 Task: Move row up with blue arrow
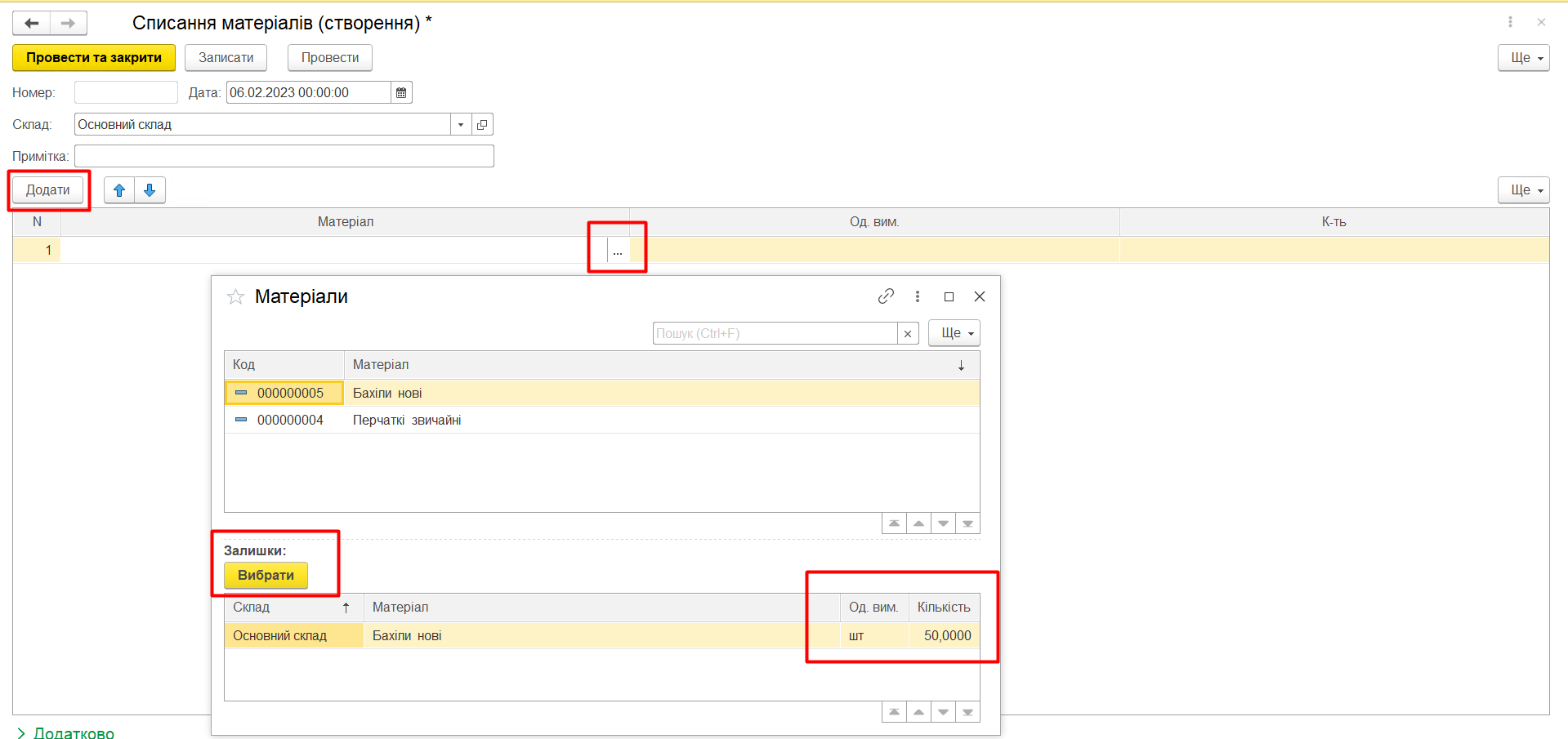(119, 190)
